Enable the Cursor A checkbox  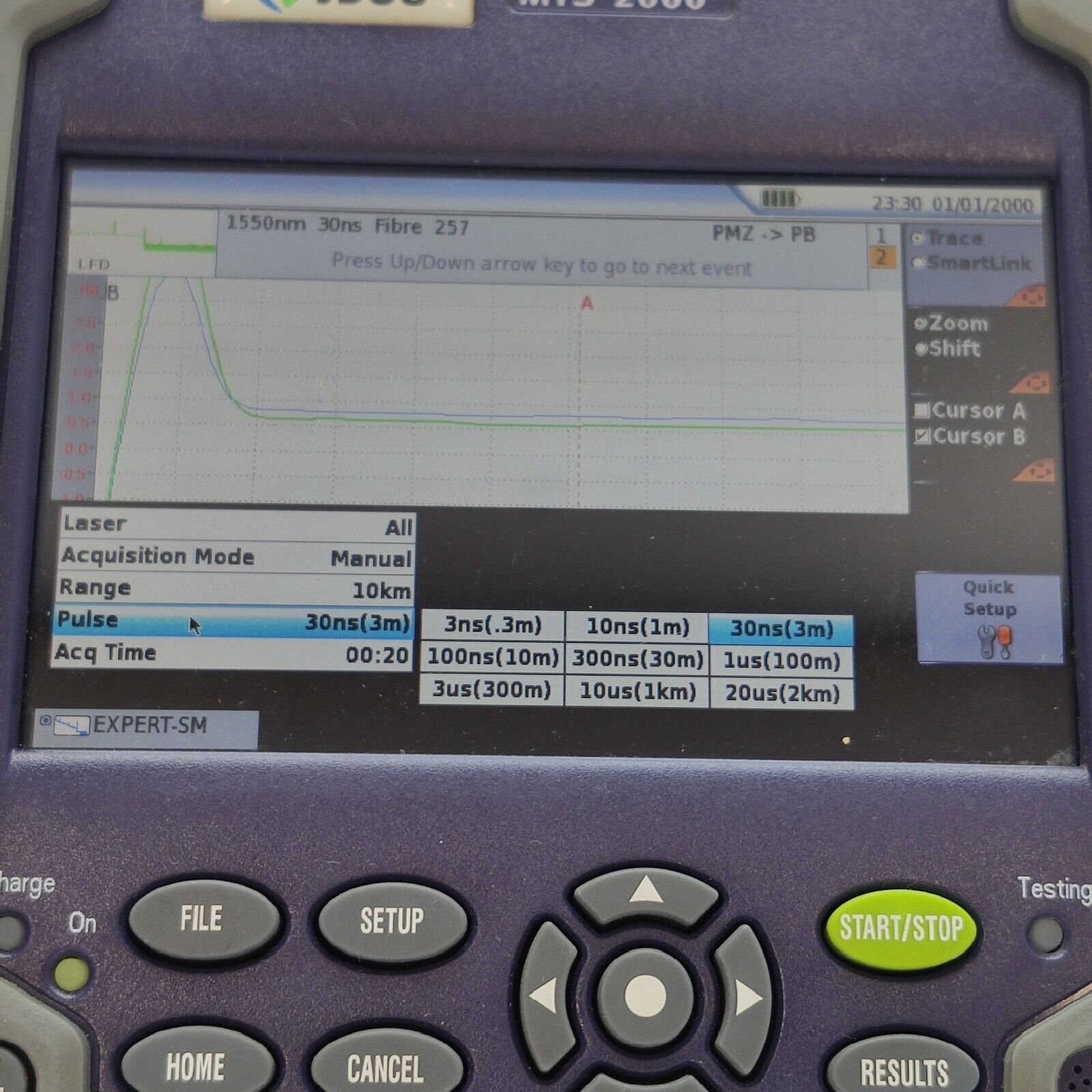coord(923,410)
